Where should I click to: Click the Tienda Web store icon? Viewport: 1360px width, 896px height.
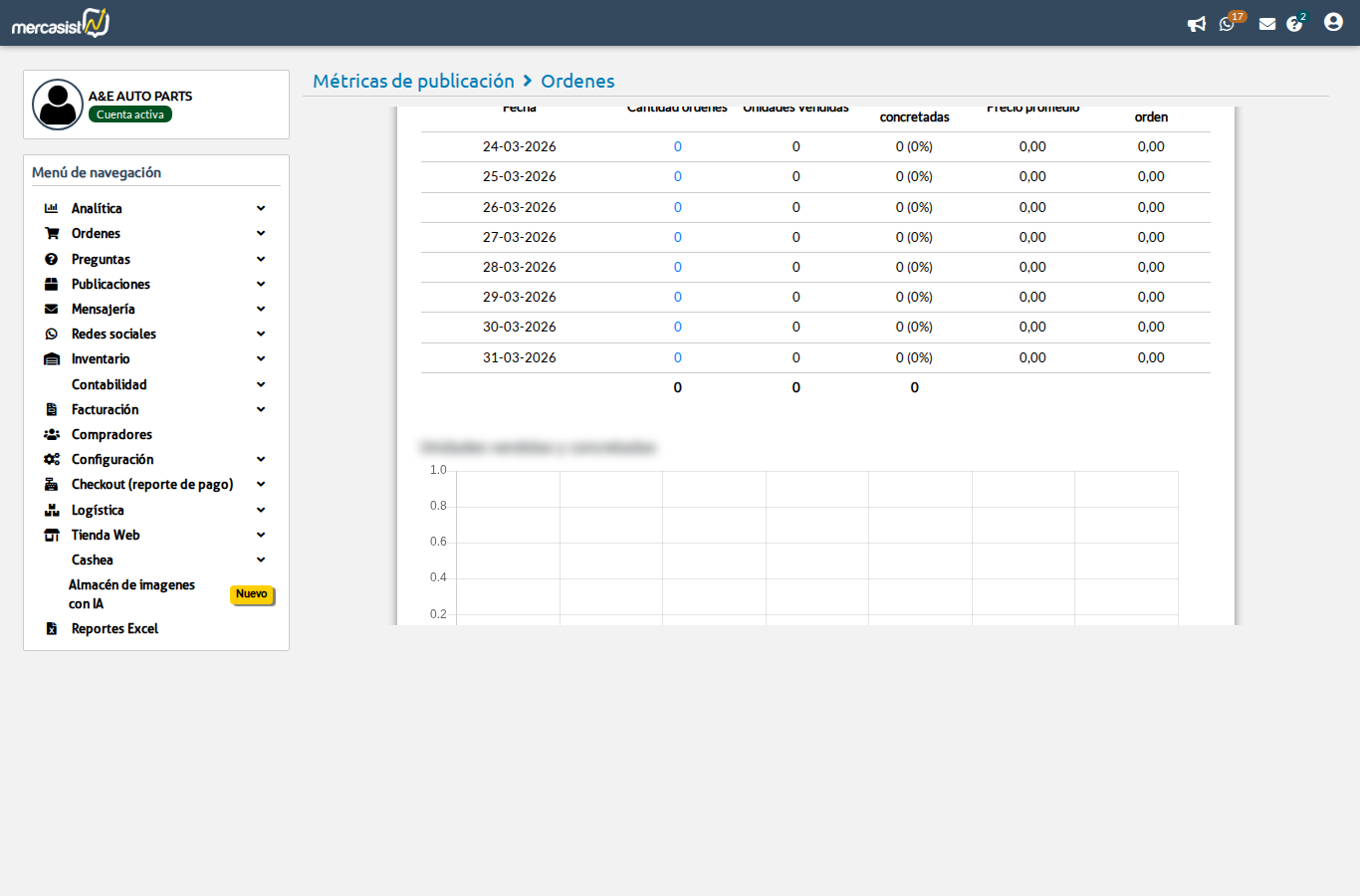[x=52, y=535]
